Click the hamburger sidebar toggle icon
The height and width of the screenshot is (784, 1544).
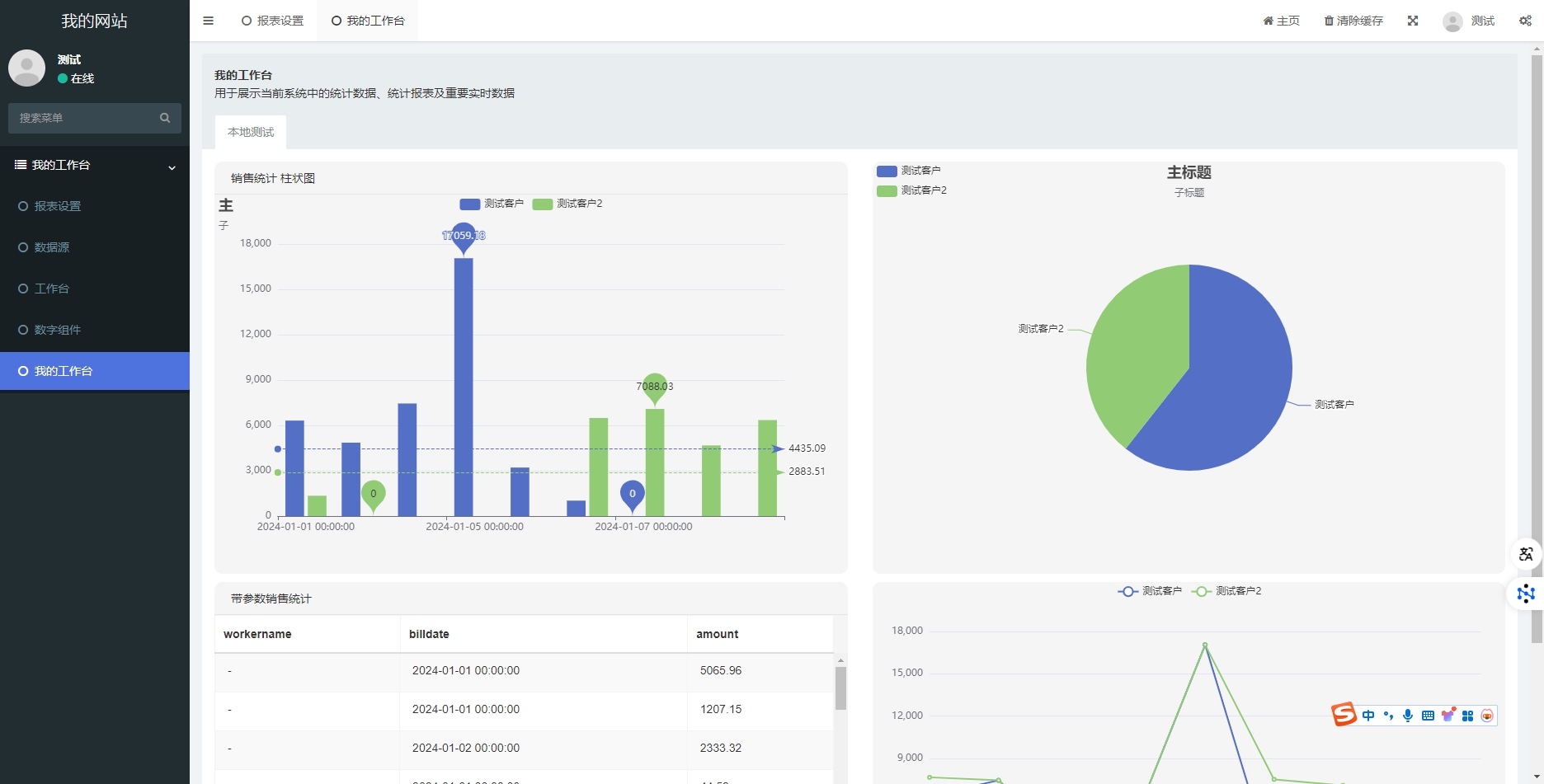[208, 21]
